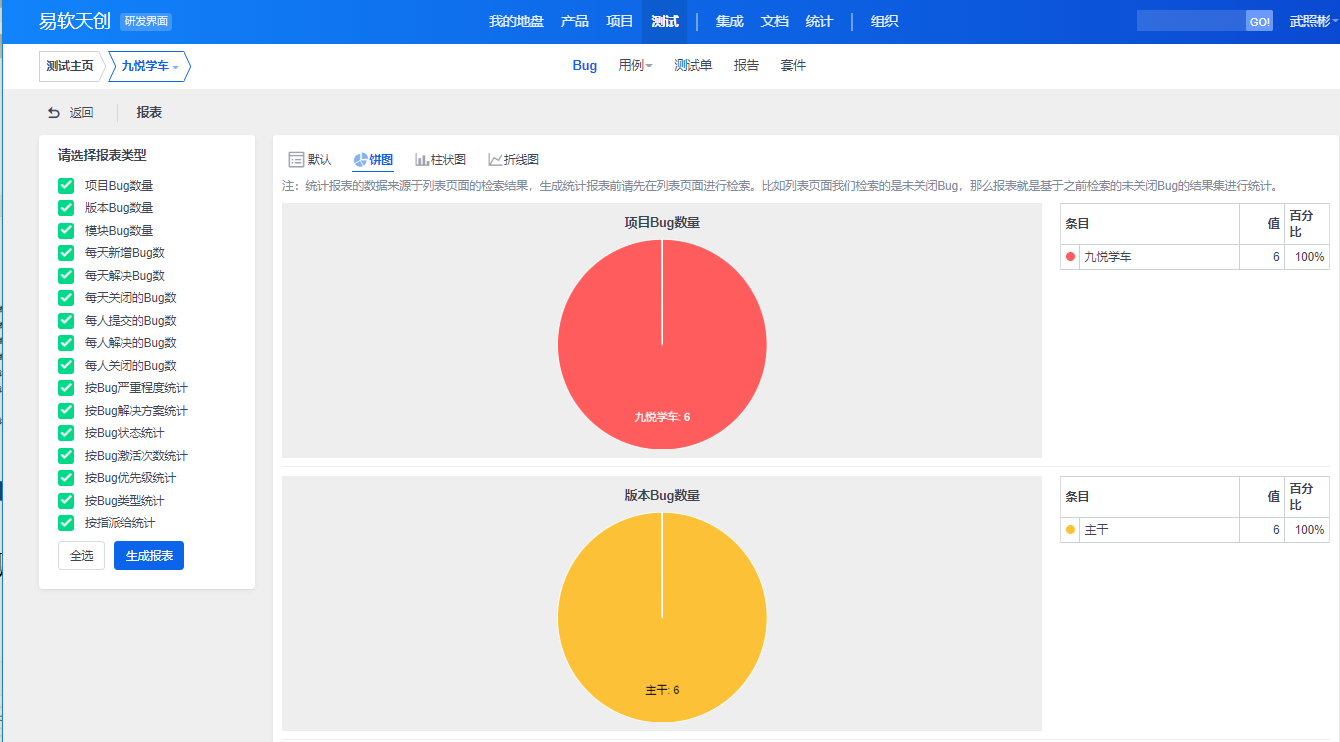
Task: Switch to the 折线图 line chart view
Action: click(514, 160)
